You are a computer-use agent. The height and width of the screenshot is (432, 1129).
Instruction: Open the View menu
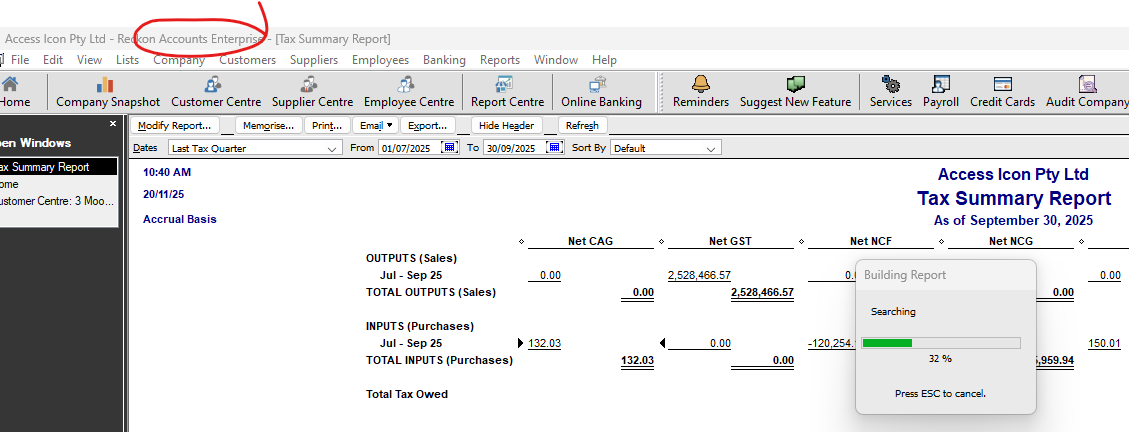89,60
